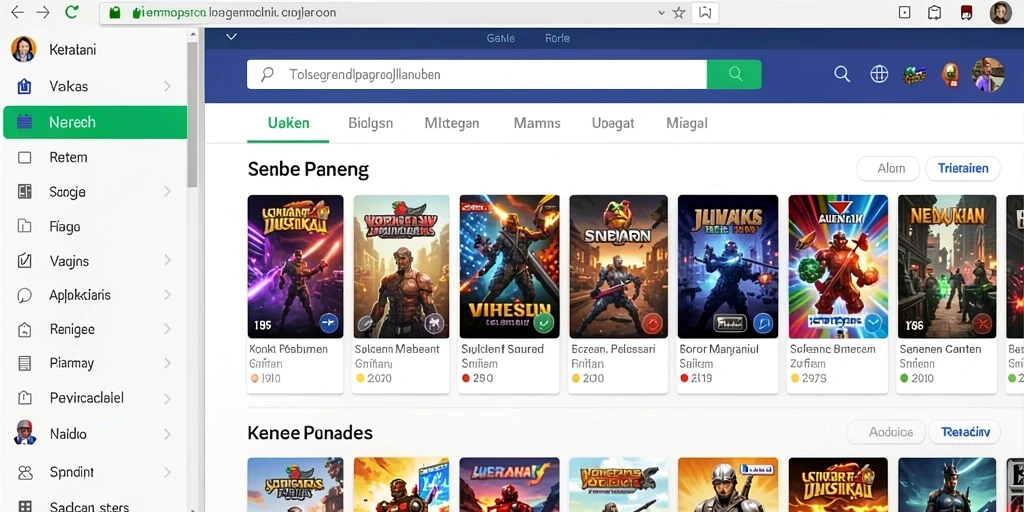1024x512 pixels.
Task: Open the user avatar in the blue header
Action: (988, 74)
